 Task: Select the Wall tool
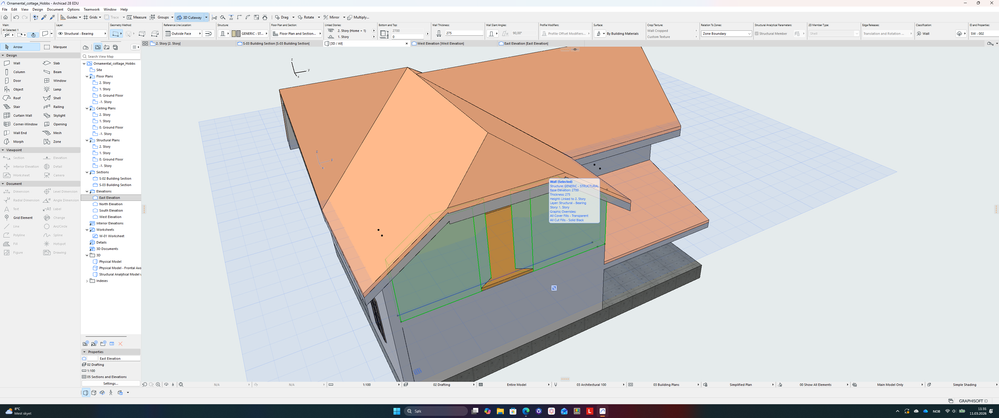(x=19, y=63)
